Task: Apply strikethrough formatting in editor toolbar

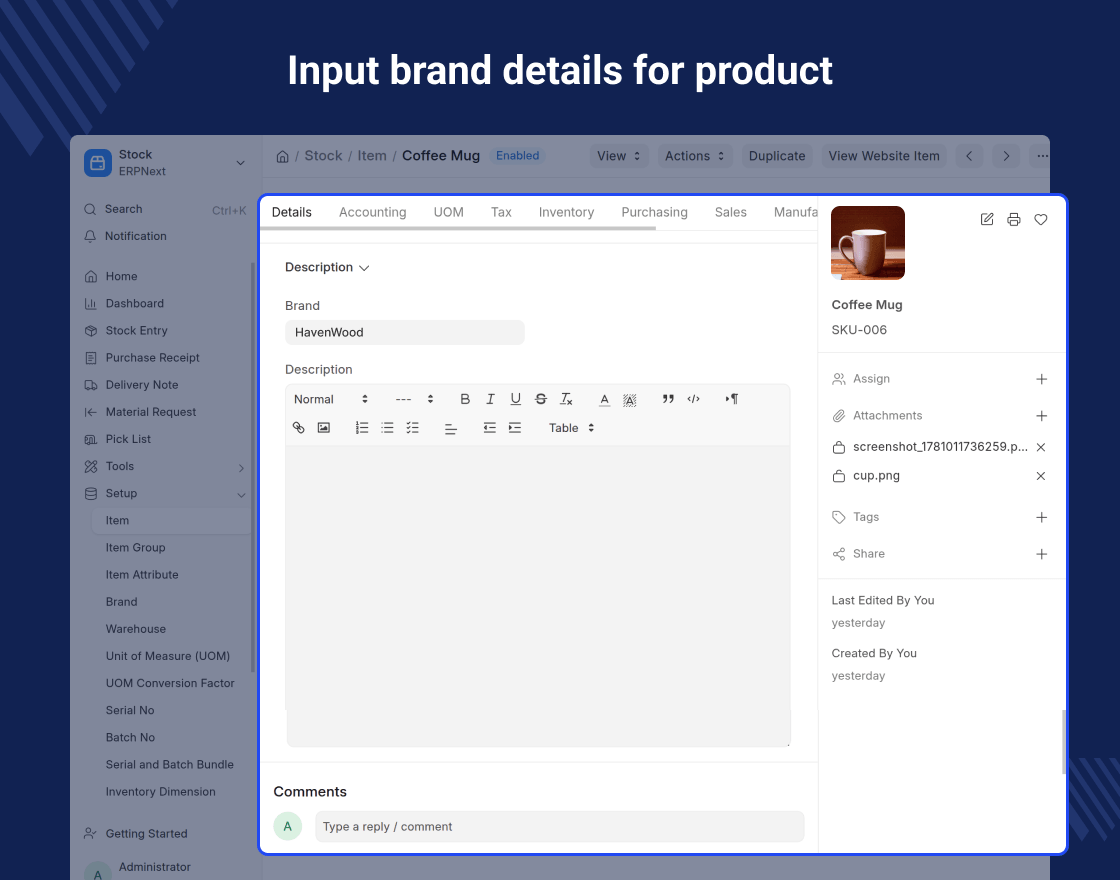Action: (x=541, y=399)
